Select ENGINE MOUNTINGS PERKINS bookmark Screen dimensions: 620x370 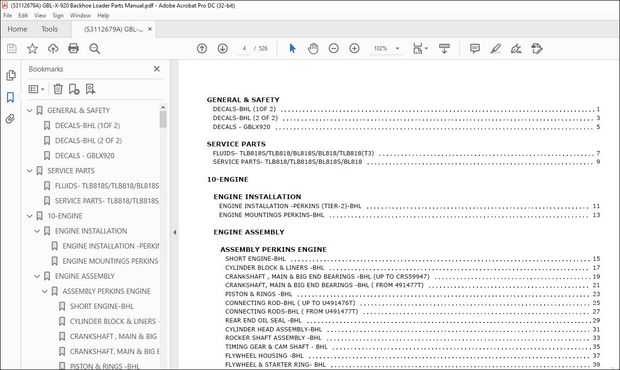[110, 261]
